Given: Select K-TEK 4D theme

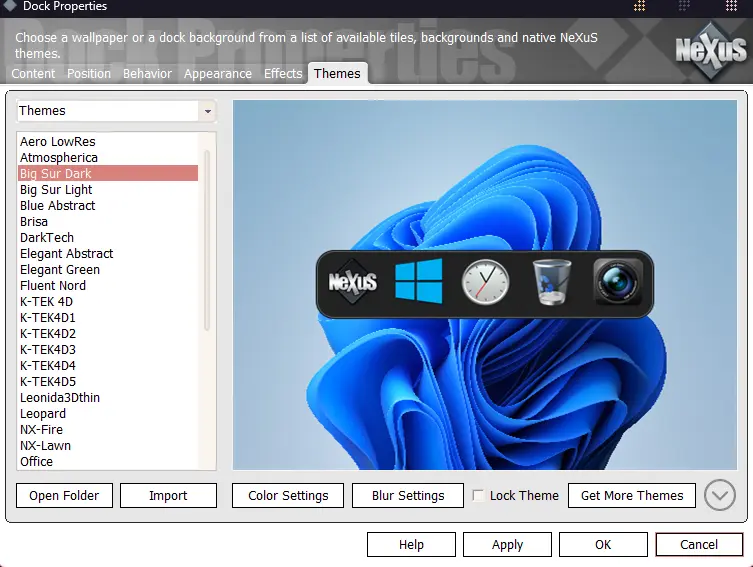Looking at the screenshot, I should point(108,302).
